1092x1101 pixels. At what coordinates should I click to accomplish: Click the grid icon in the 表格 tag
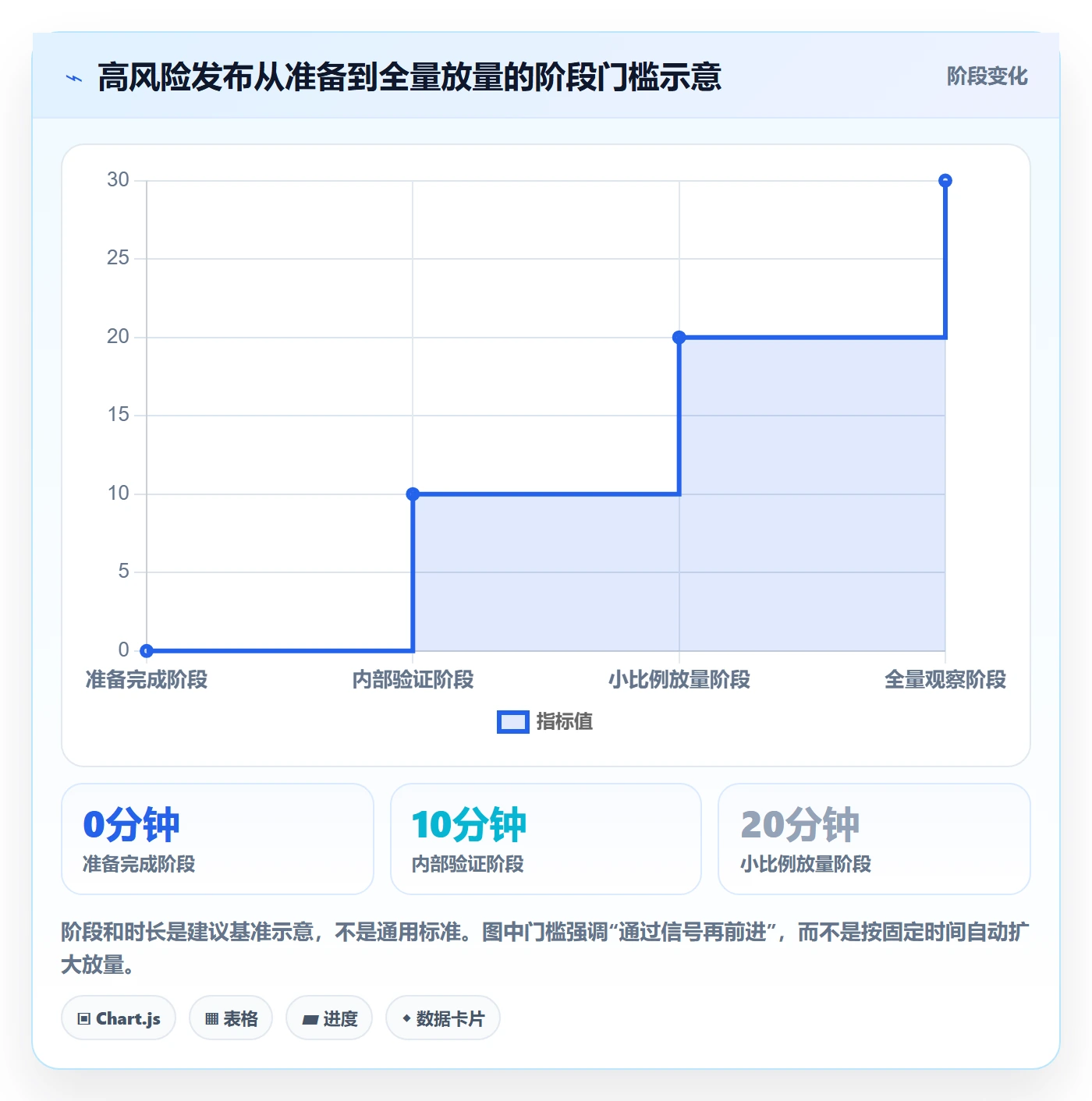point(211,1018)
